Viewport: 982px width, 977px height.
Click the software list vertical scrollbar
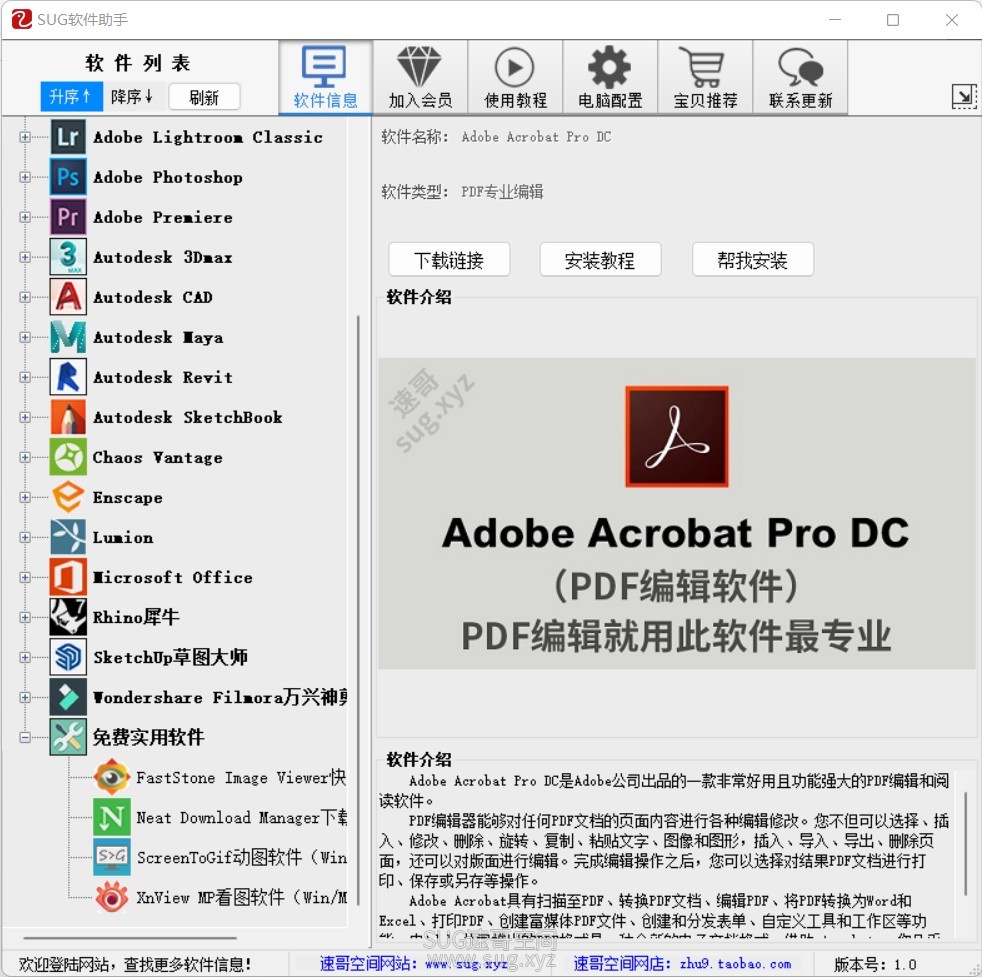358,611
